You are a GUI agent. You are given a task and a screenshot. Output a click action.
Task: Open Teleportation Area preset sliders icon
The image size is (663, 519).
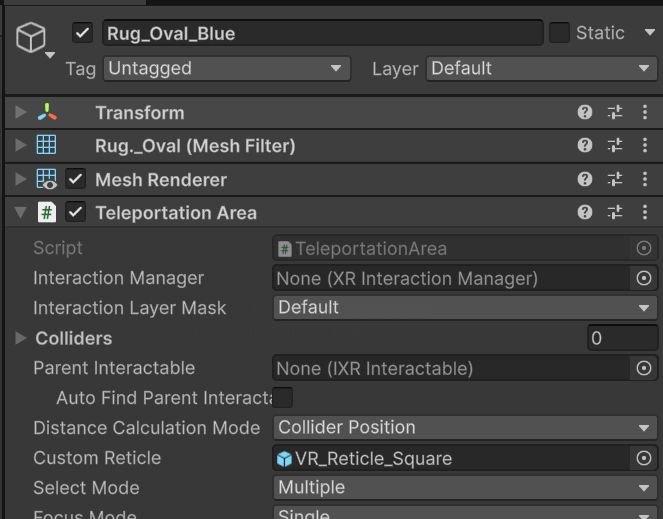pyautogui.click(x=615, y=213)
